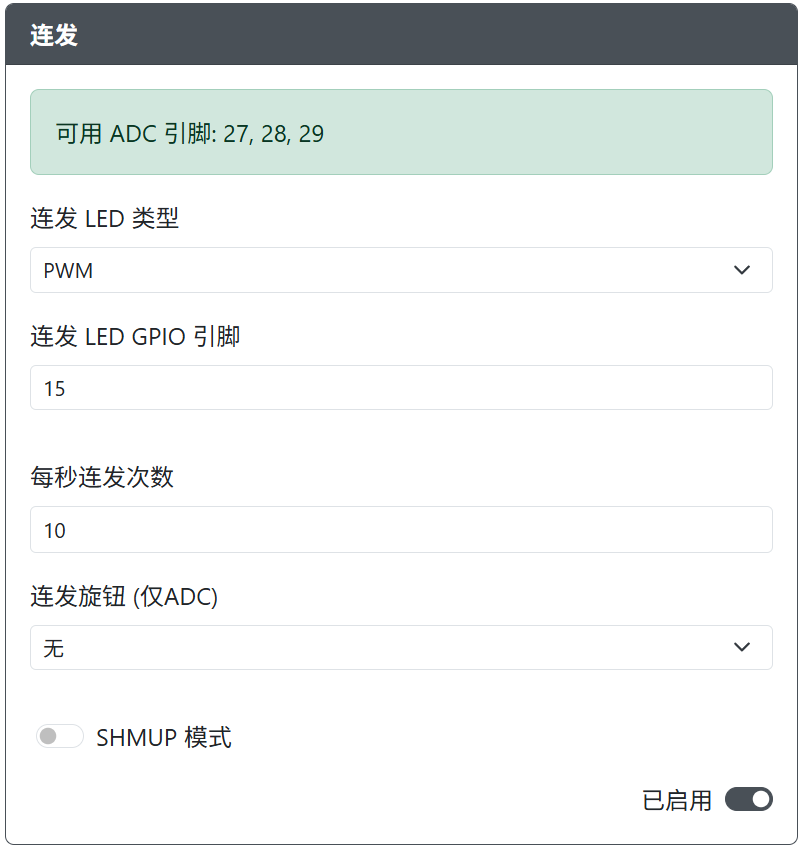Image resolution: width=803 pixels, height=849 pixels.
Task: Turn off the 已启用 switch
Action: click(x=749, y=799)
